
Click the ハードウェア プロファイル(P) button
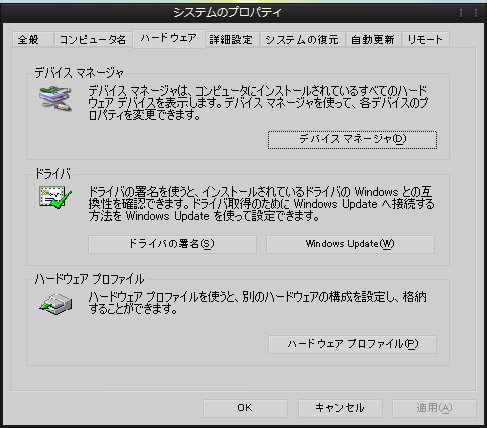pos(352,344)
